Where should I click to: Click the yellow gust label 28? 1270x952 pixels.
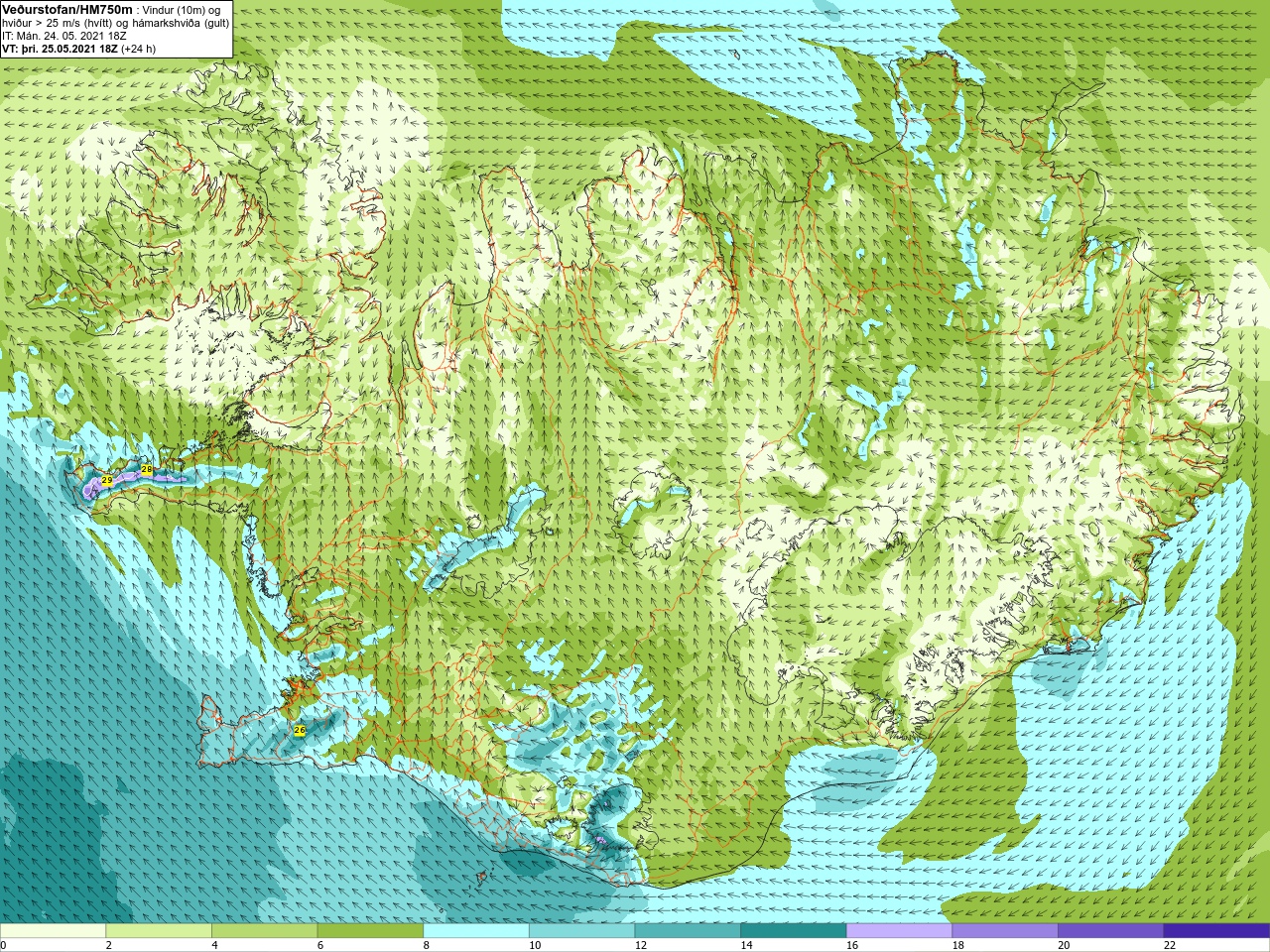click(x=147, y=469)
